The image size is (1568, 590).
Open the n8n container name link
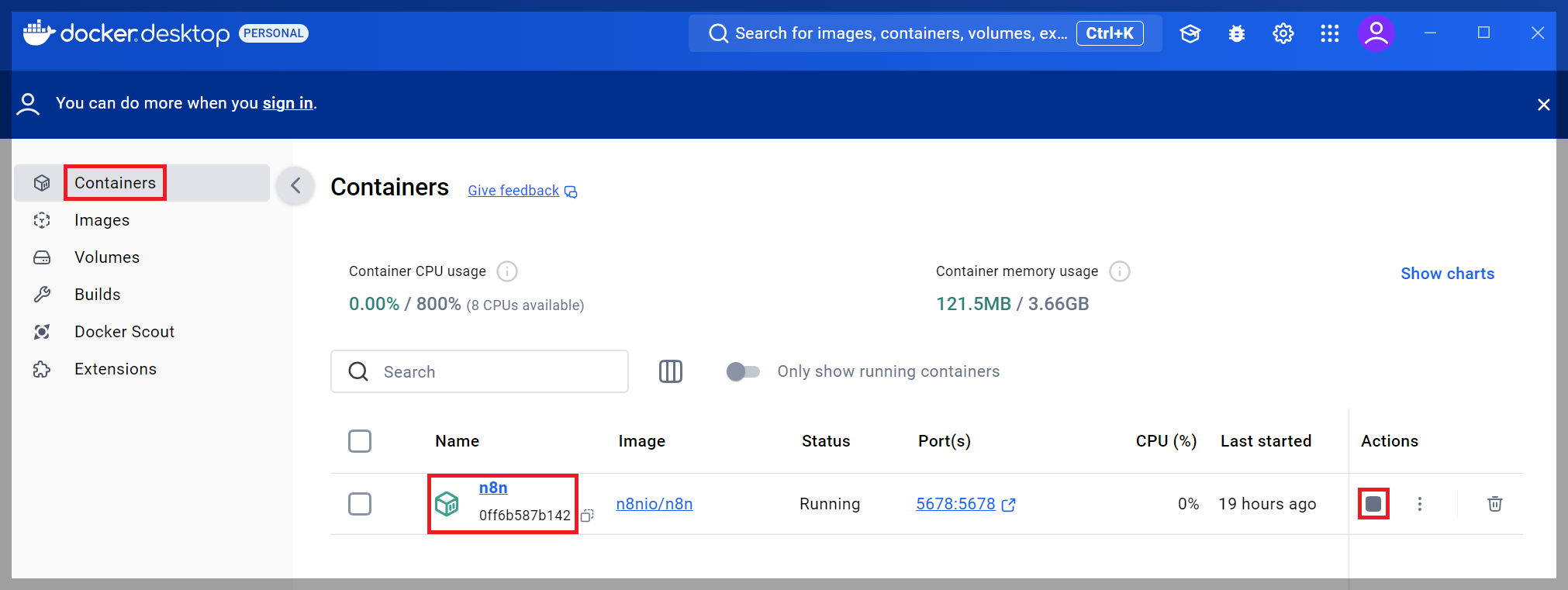tap(493, 488)
